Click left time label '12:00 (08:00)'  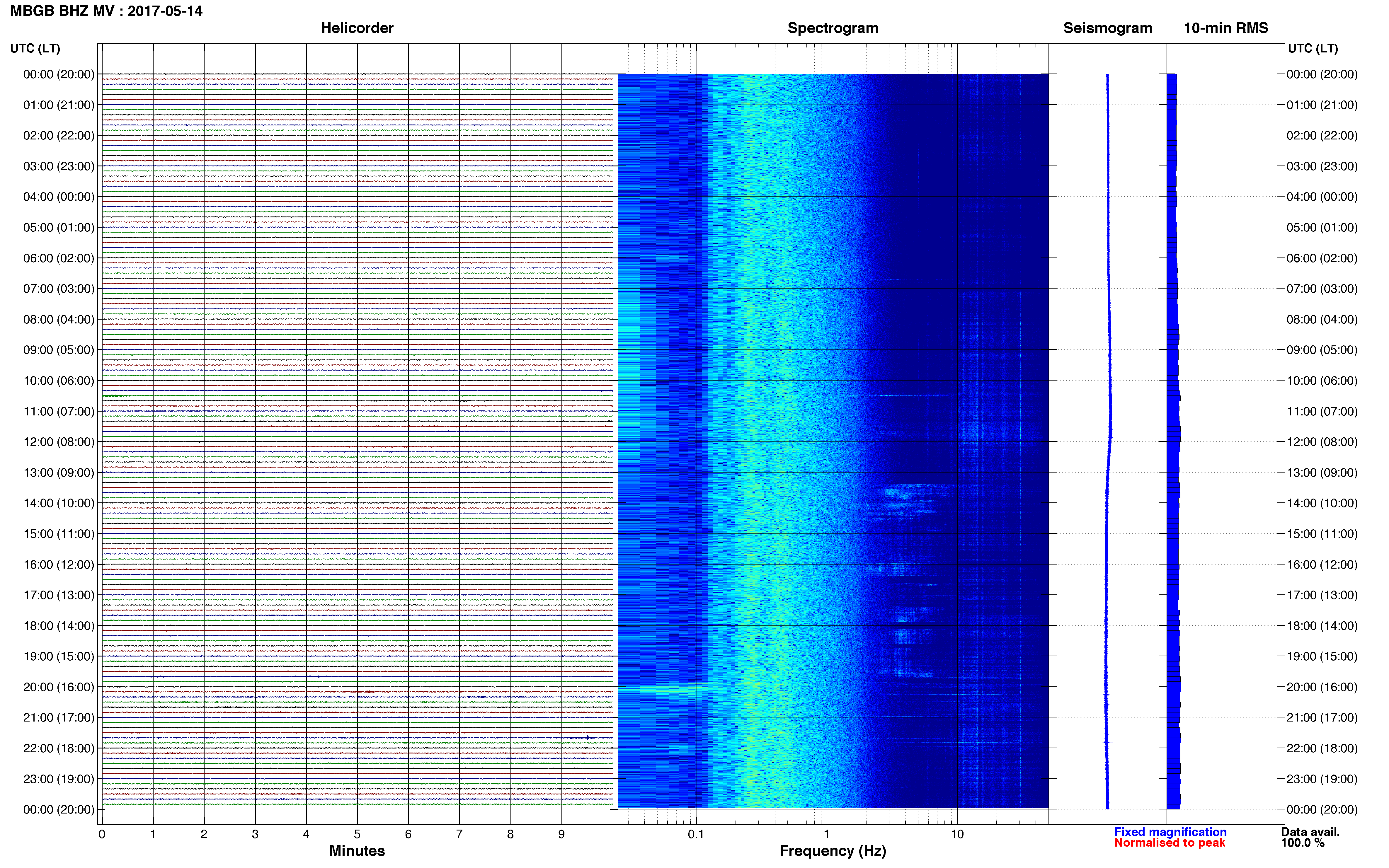coord(59,442)
